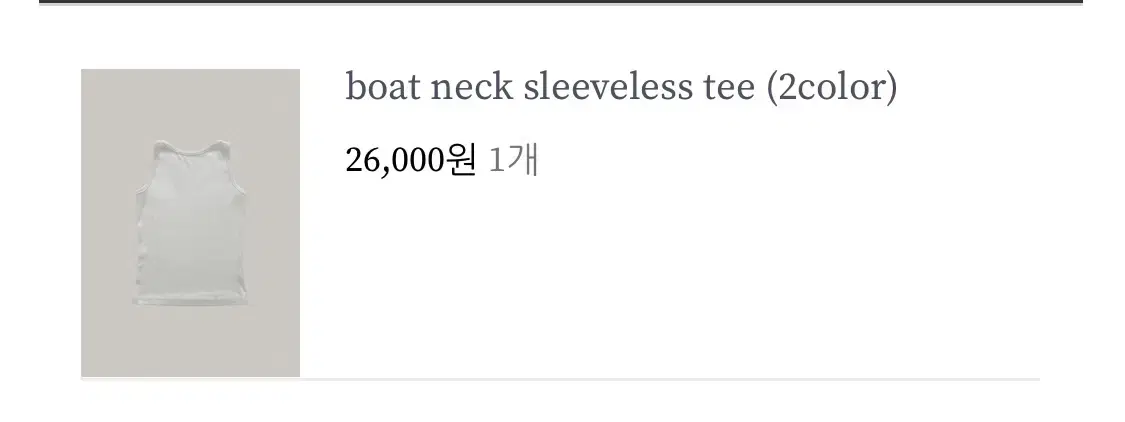Image resolution: width=1125 pixels, height=422 pixels.
Task: Click the tank top hem in thumbnail
Action: (x=192, y=301)
